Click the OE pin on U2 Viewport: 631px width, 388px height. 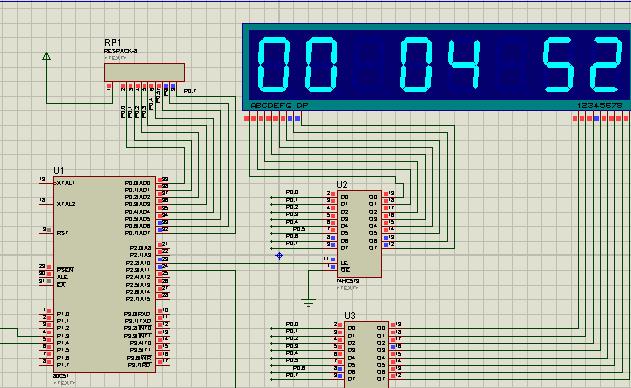[x=345, y=269]
